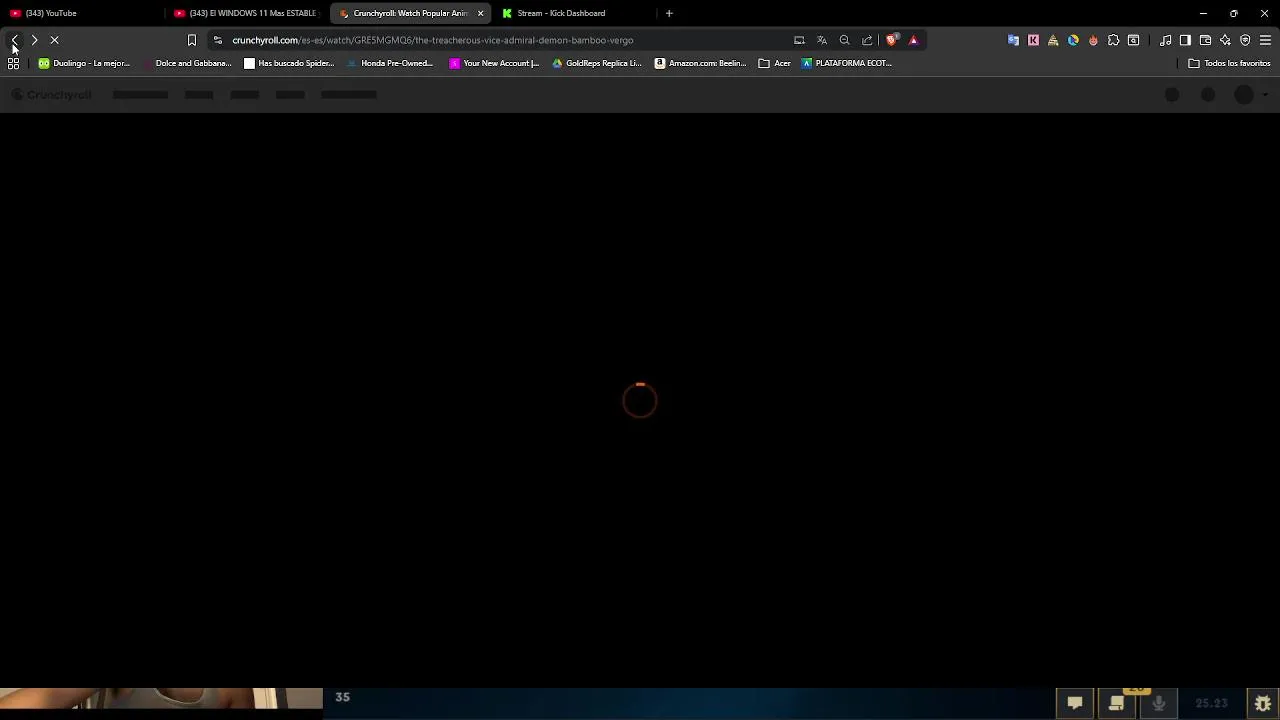The height and width of the screenshot is (720, 1280).
Task: Open the browser hamburger main menu
Action: click(x=1265, y=40)
